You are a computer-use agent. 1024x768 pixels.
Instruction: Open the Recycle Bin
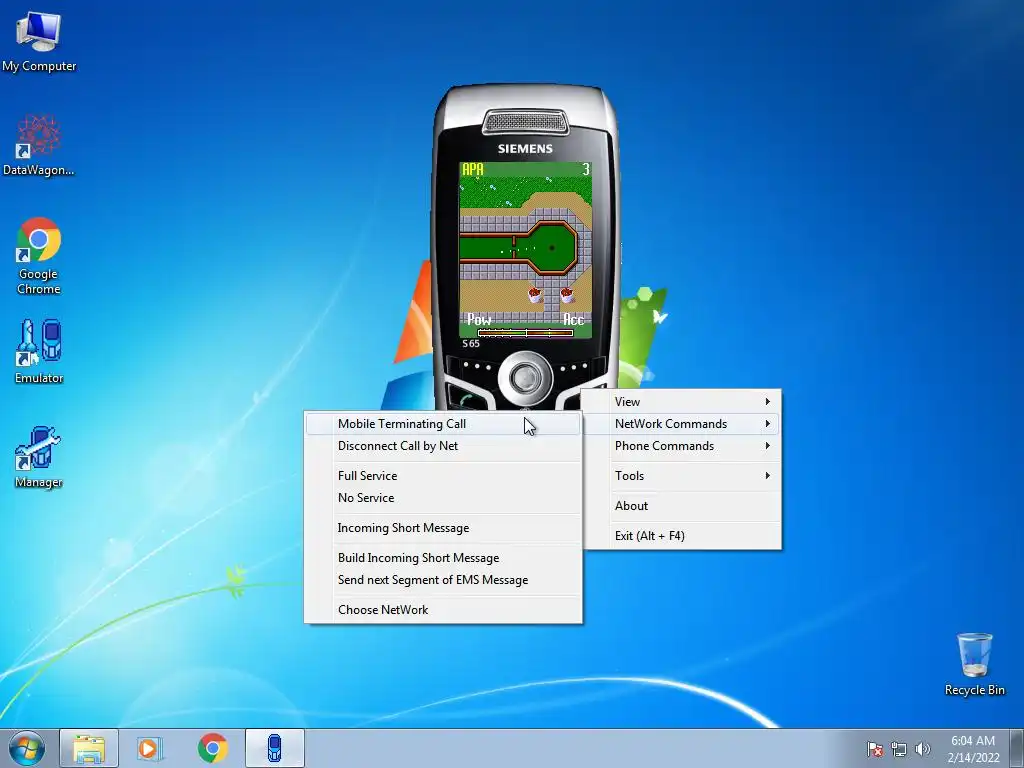click(974, 664)
